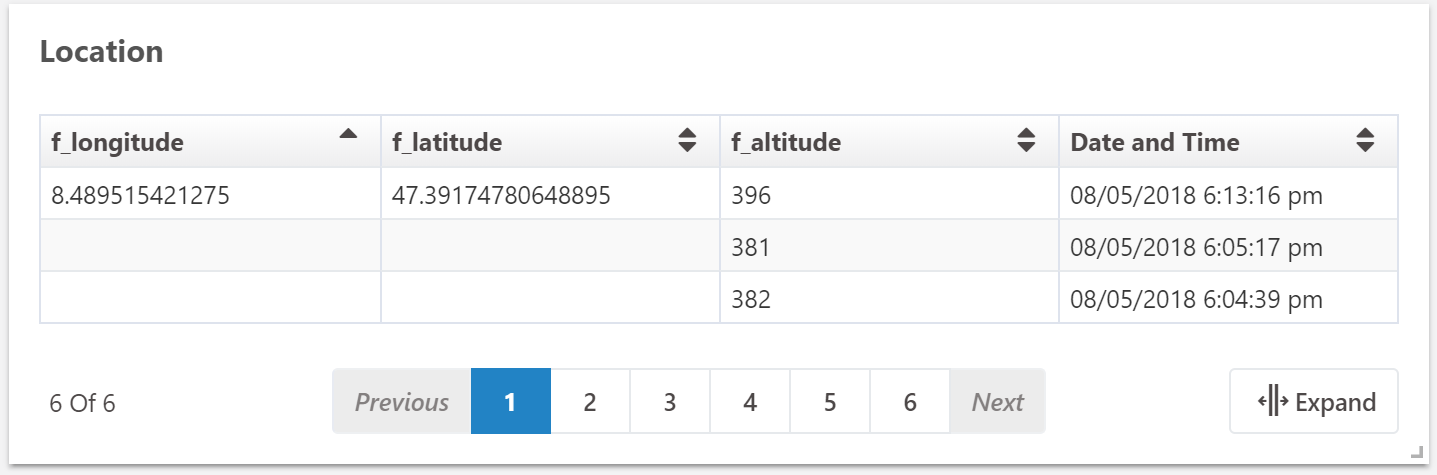The image size is (1437, 475).
Task: Select the longitude cell 8.489515421275
Action: tap(141, 196)
